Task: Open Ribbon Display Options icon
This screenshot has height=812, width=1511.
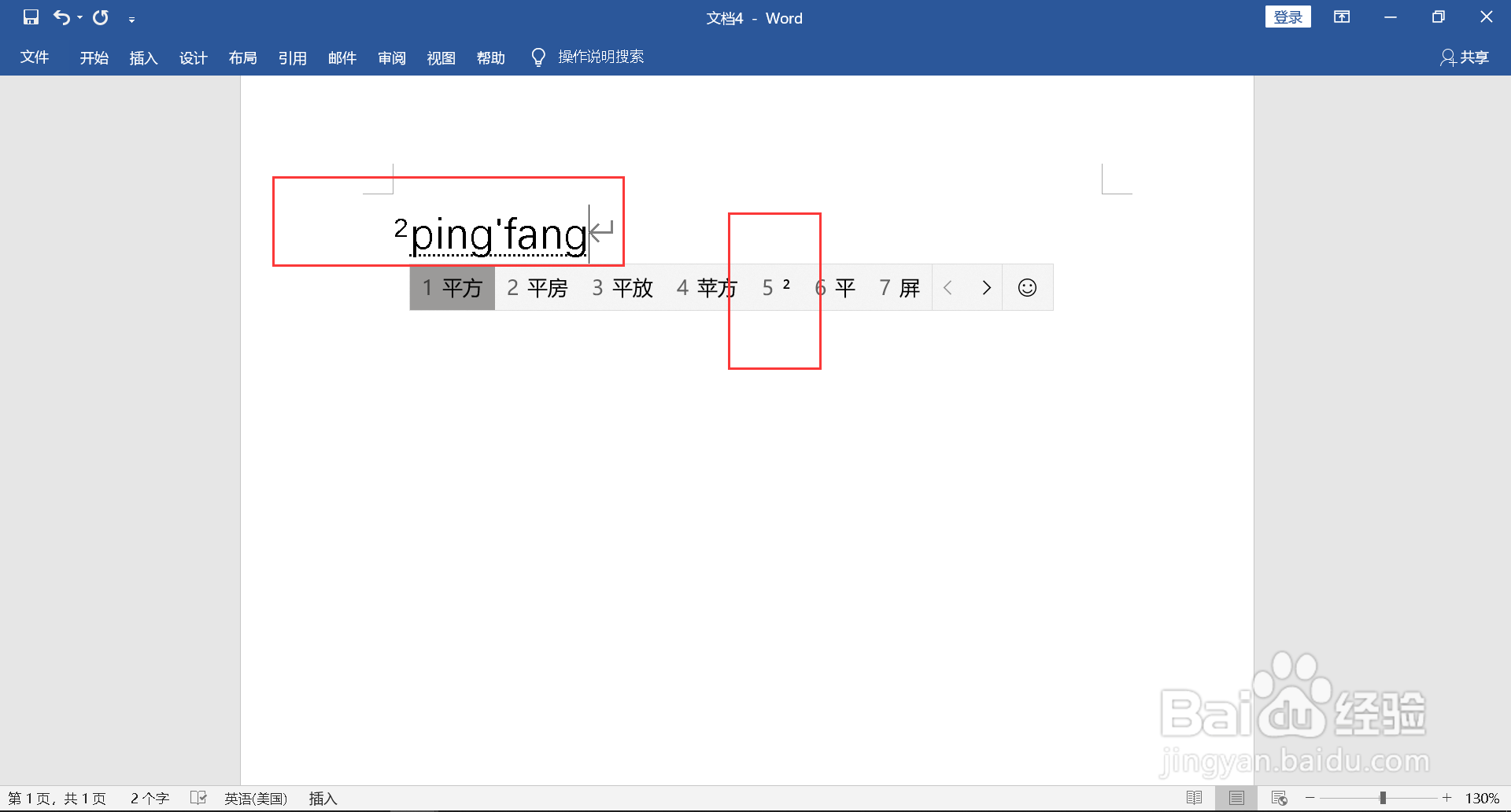Action: click(1342, 17)
